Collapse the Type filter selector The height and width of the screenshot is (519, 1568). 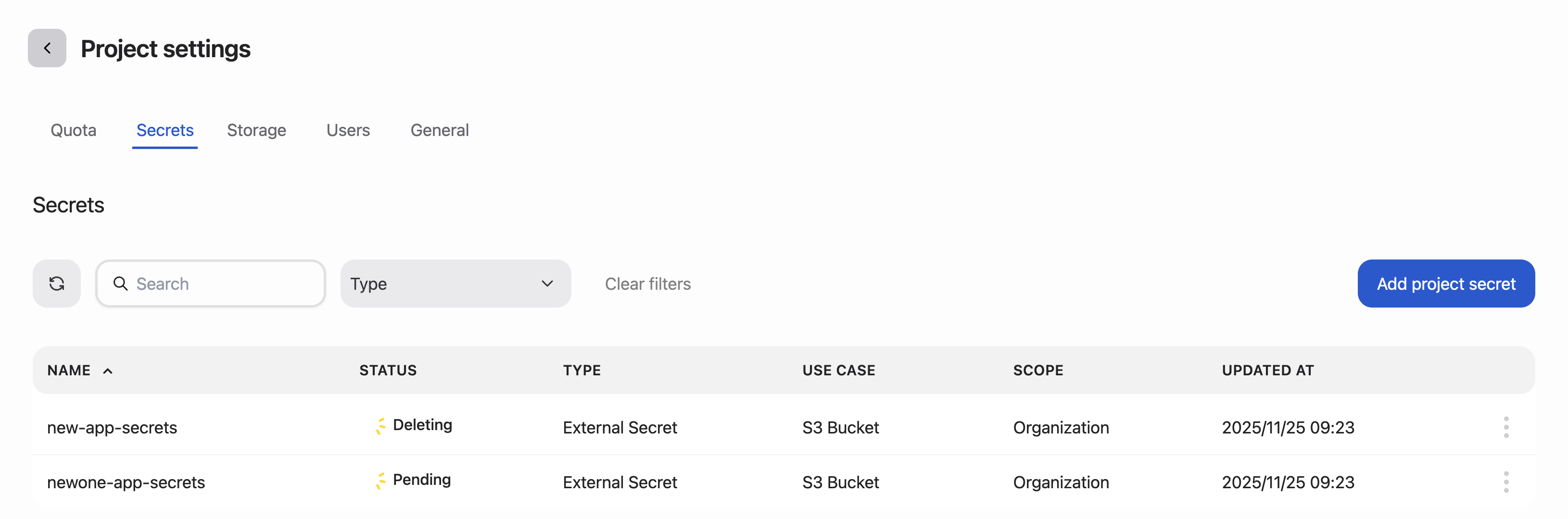[x=546, y=284]
